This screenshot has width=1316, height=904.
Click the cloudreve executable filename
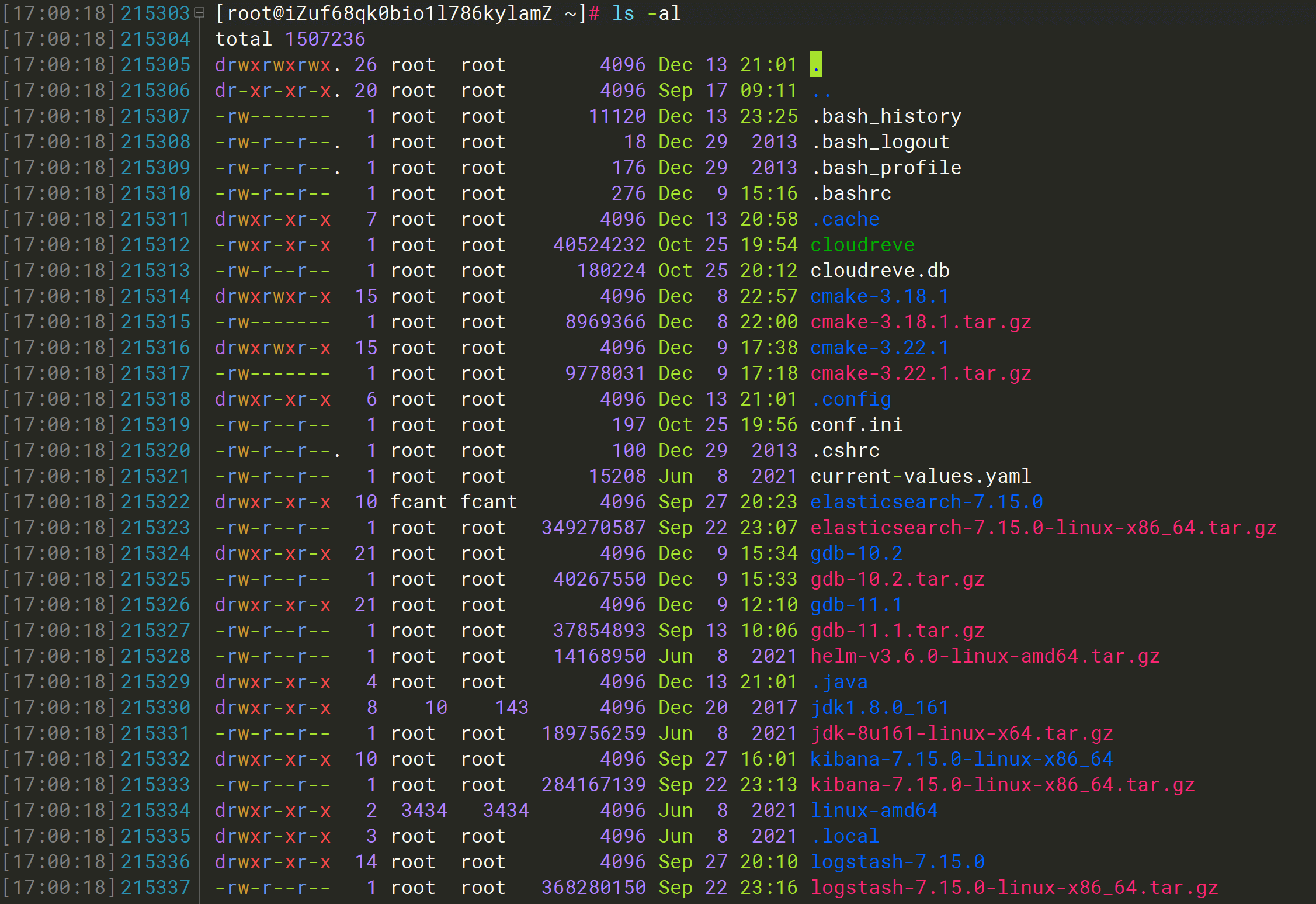tap(862, 245)
